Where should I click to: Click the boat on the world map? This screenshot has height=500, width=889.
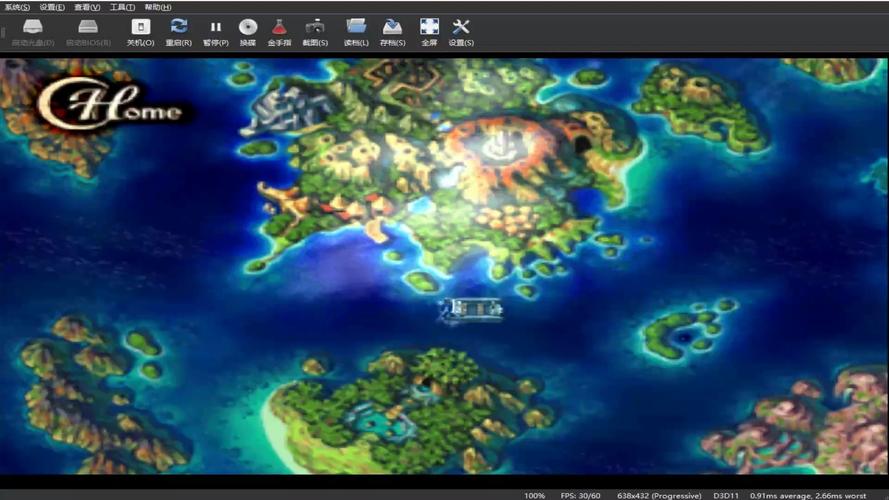coord(471,310)
